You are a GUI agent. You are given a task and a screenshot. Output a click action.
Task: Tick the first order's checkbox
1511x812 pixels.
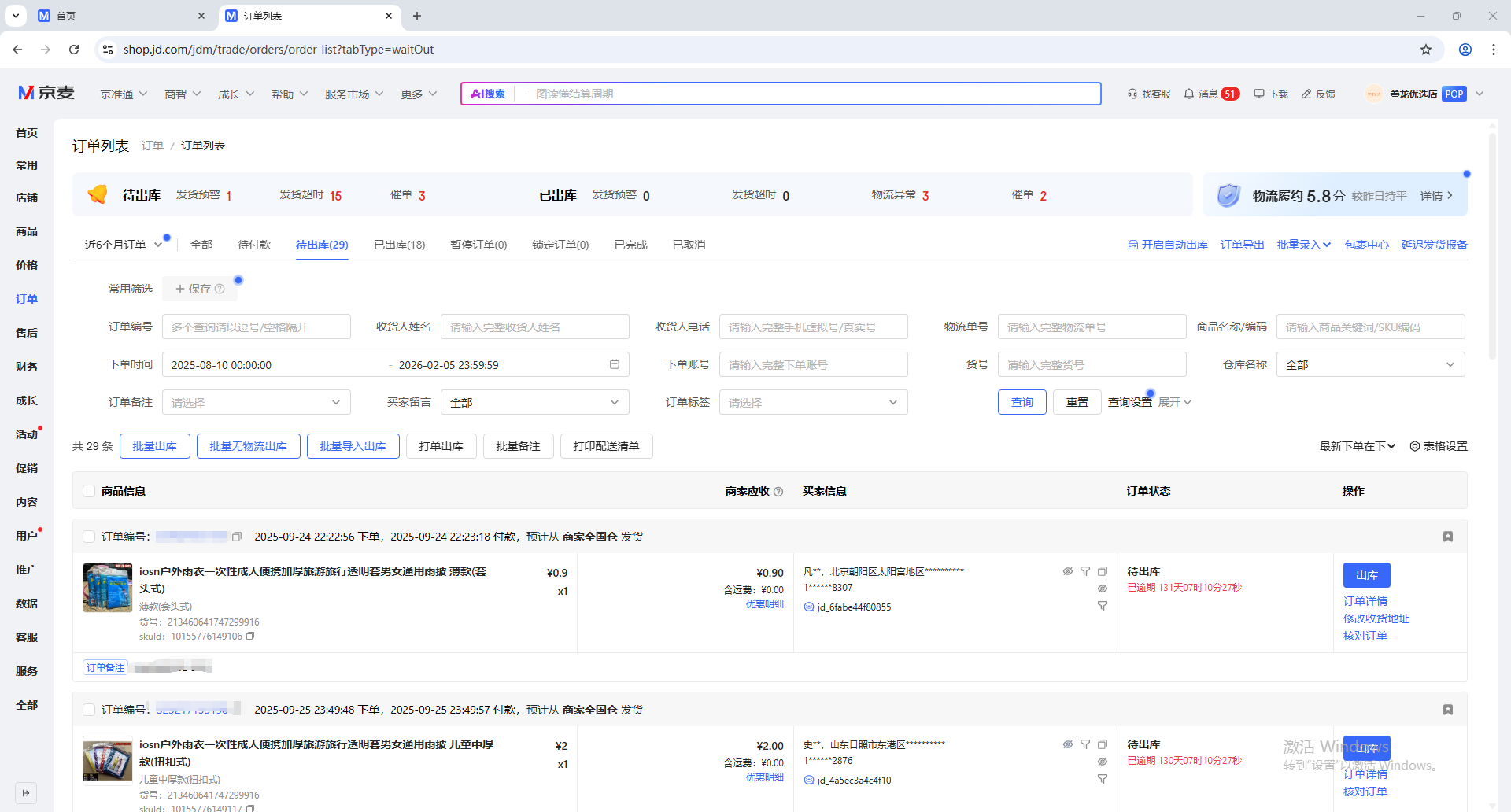click(x=89, y=537)
